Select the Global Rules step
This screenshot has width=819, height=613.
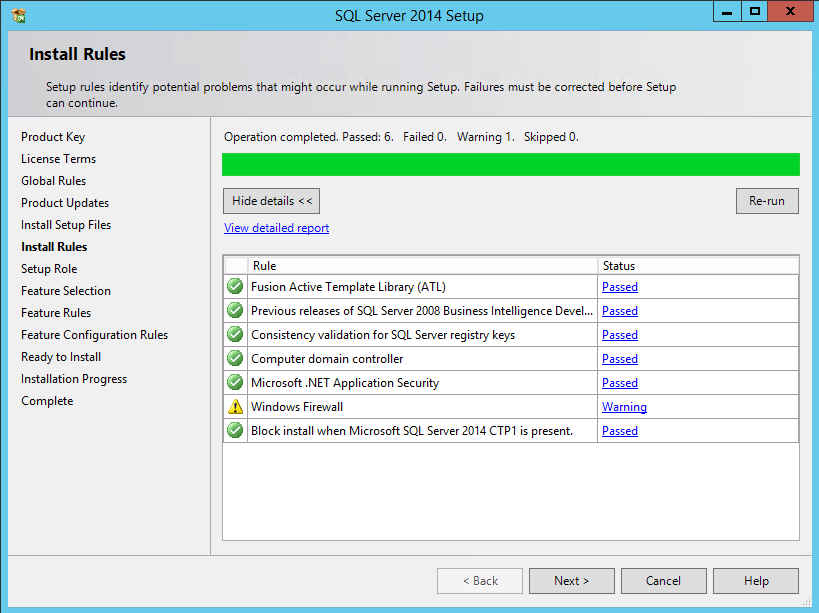53,181
